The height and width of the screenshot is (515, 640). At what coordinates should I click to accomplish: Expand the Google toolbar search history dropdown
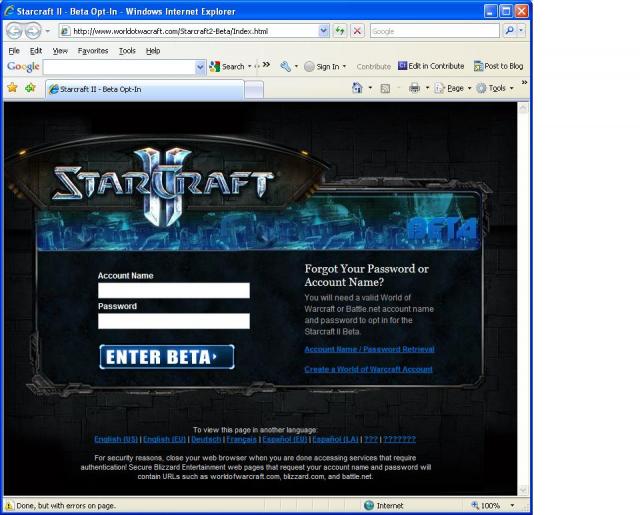[200, 67]
